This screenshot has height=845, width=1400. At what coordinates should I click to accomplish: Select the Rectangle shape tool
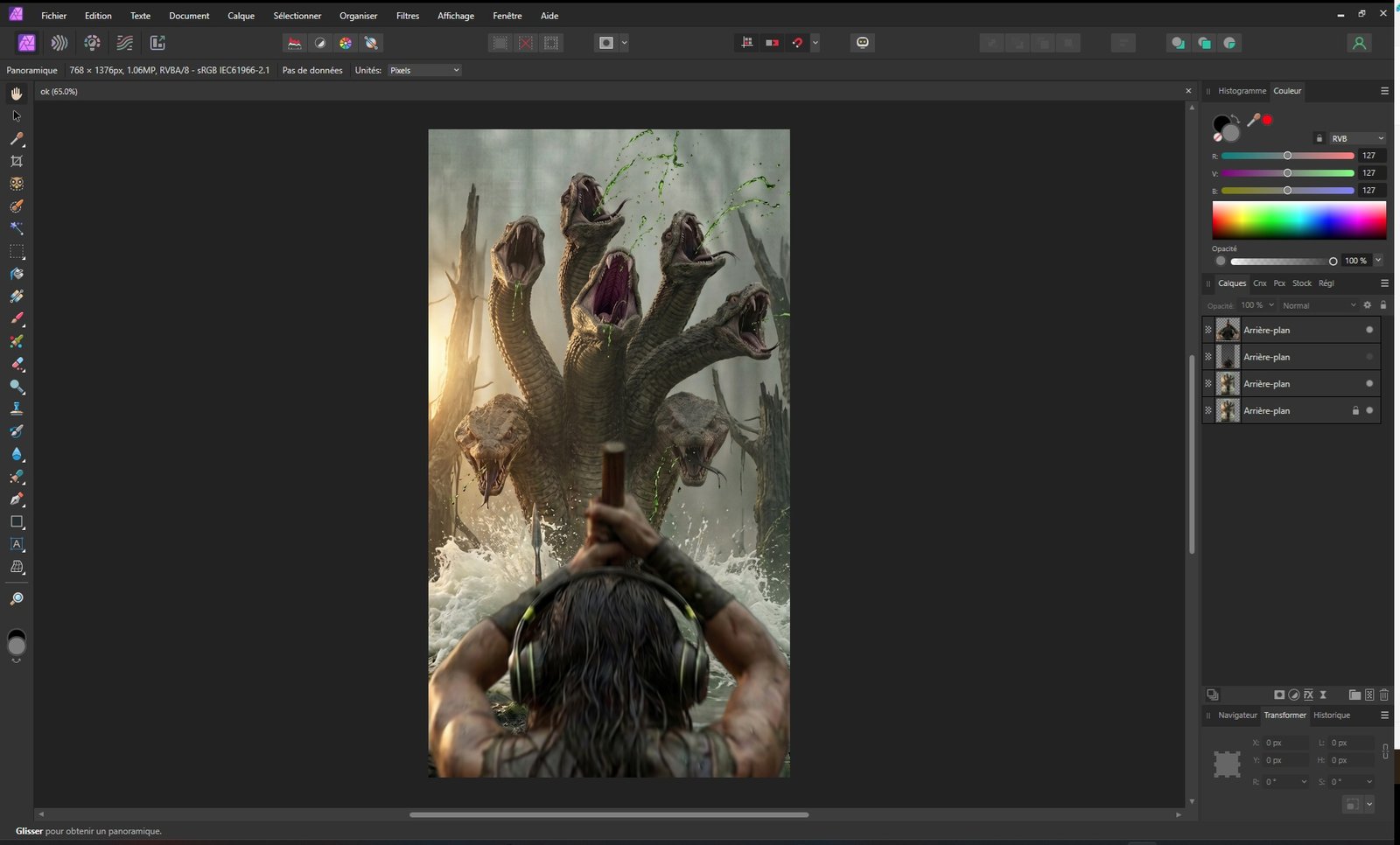(x=17, y=521)
